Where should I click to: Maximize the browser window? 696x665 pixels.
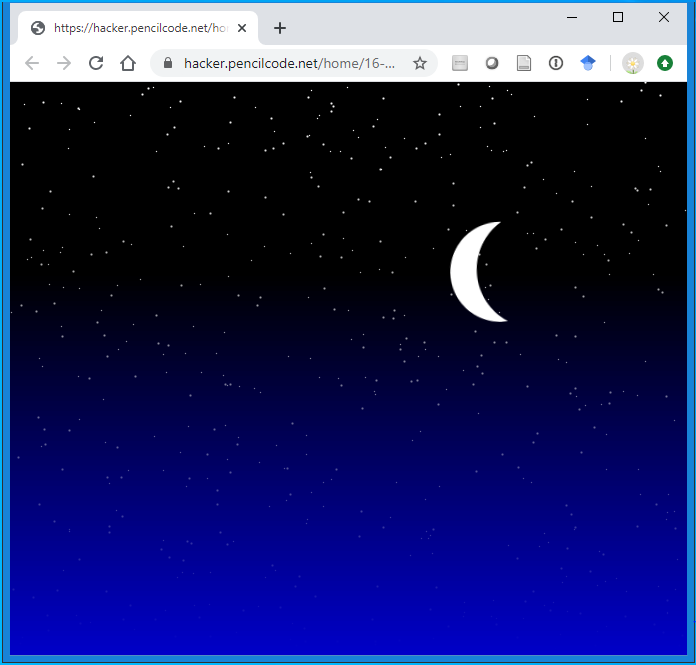(618, 17)
